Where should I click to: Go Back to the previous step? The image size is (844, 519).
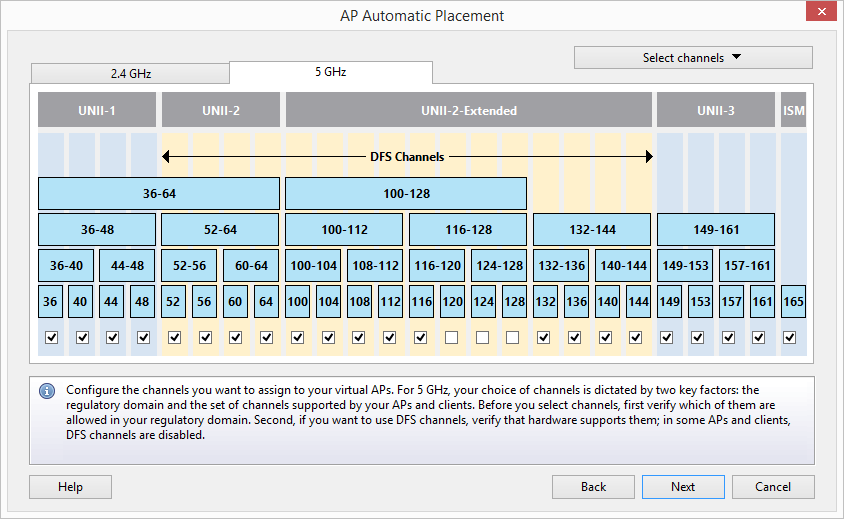click(x=593, y=487)
